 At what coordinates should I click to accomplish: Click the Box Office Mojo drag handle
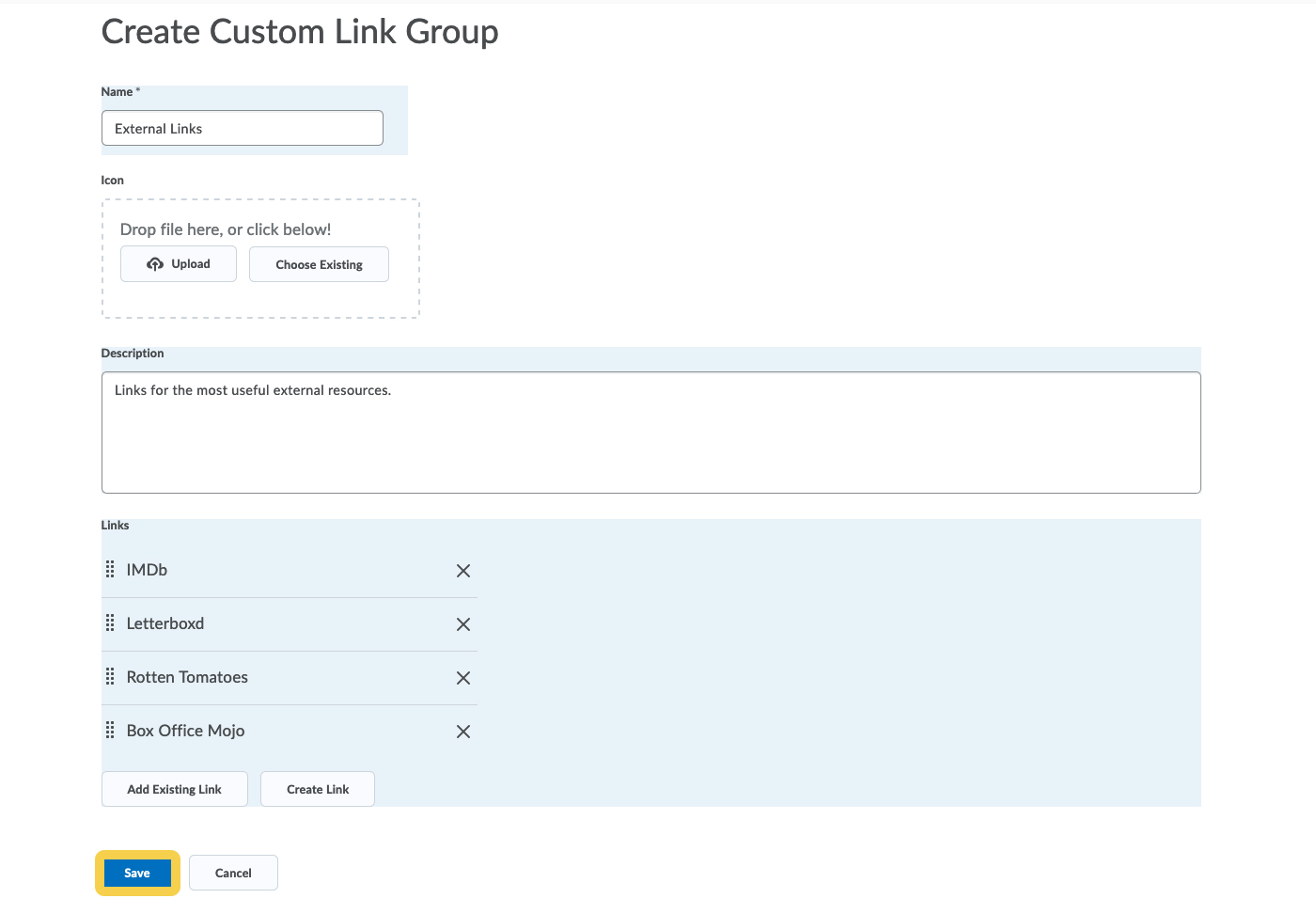110,731
